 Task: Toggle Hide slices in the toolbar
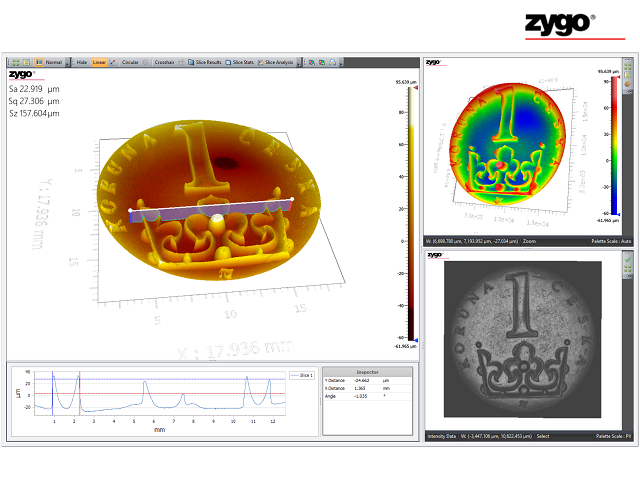(x=80, y=62)
